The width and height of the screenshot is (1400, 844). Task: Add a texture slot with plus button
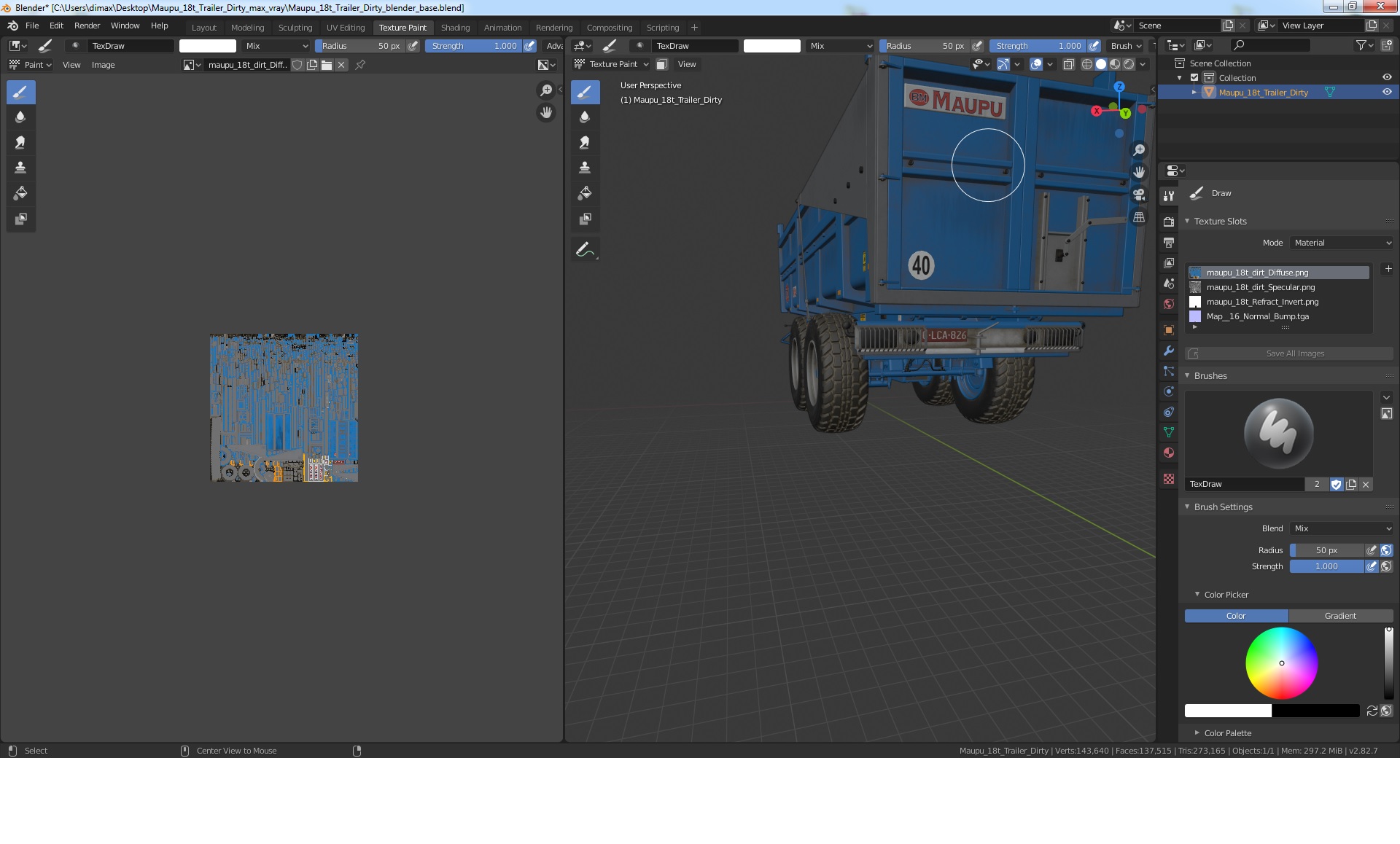(x=1388, y=269)
